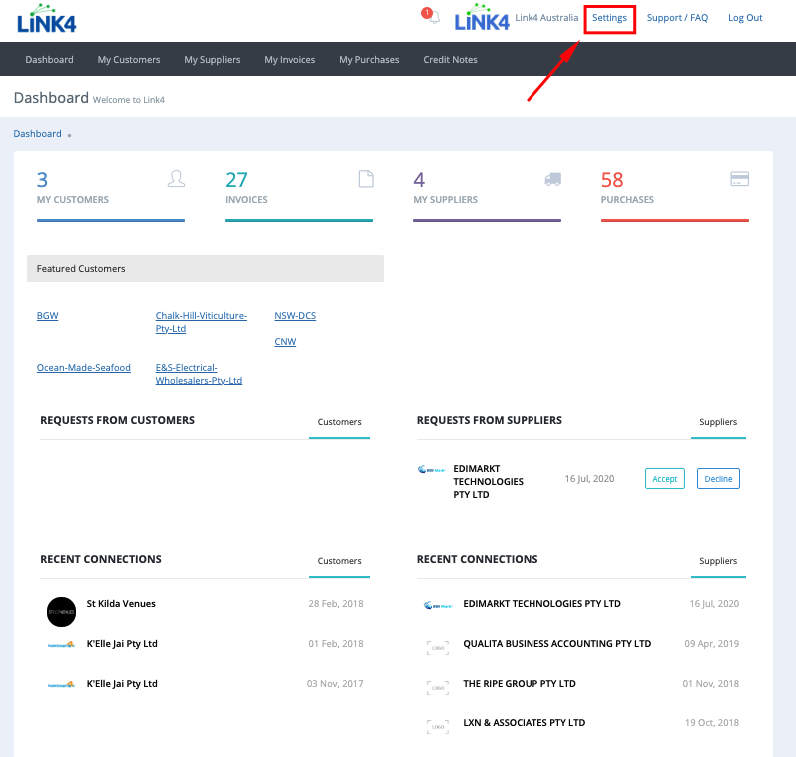Click St Kilda Venues connection name
The width and height of the screenshot is (796, 757).
[121, 604]
